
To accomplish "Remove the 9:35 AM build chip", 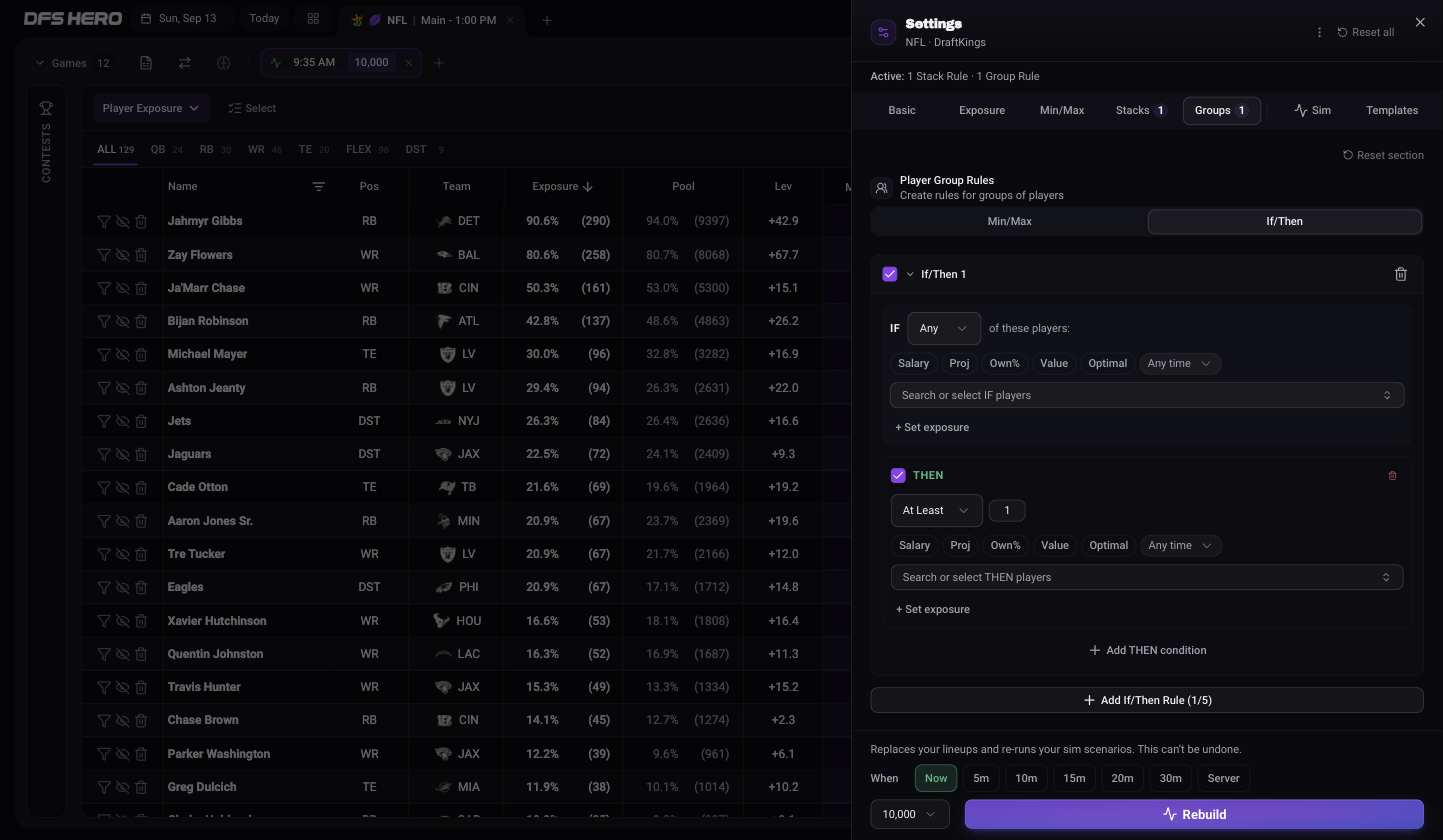I will [x=408, y=63].
